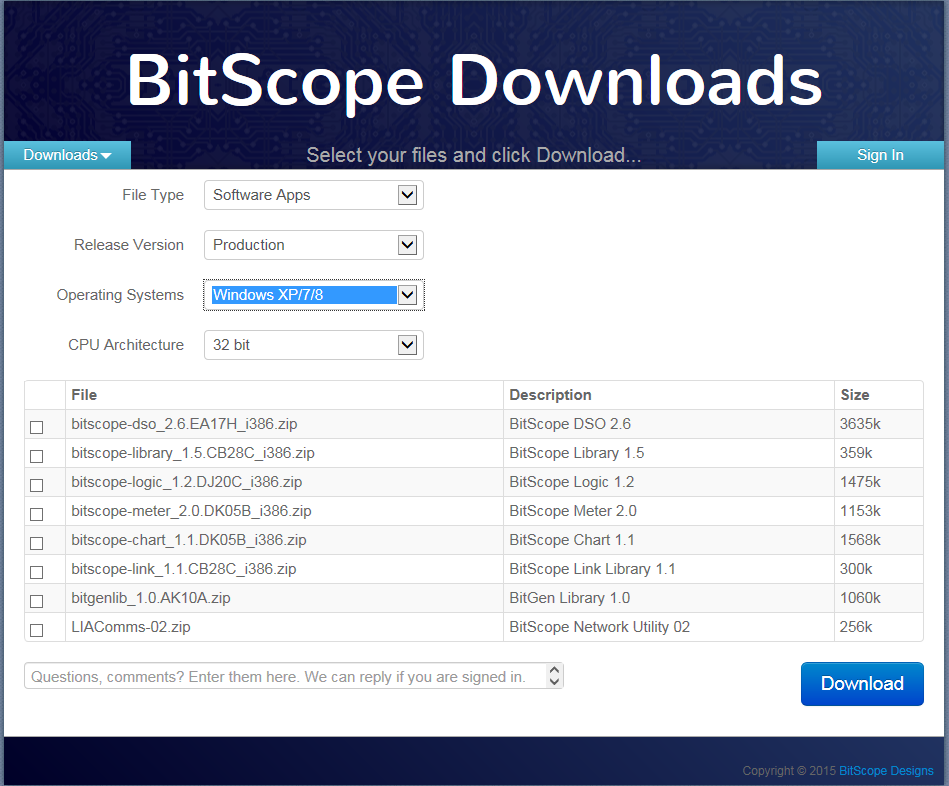Click the Sign In button
The height and width of the screenshot is (786, 949).
880,155
